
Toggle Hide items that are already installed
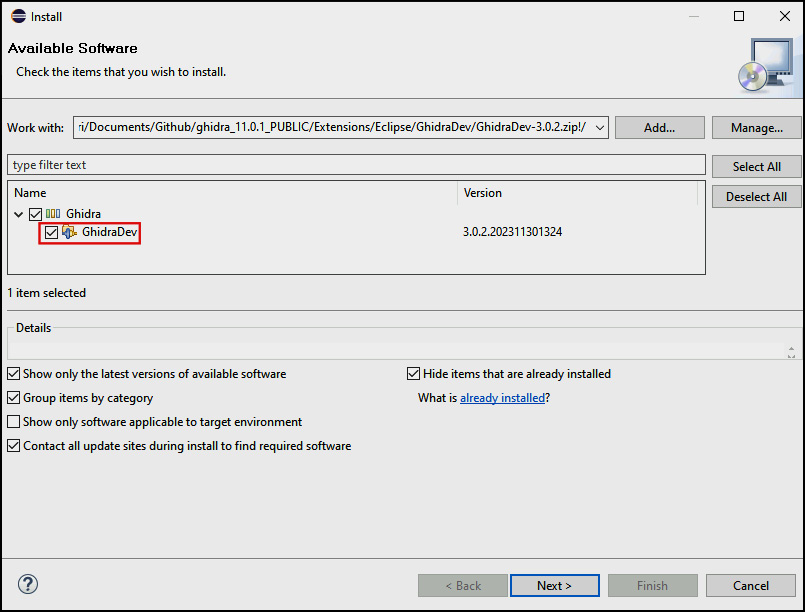(413, 374)
